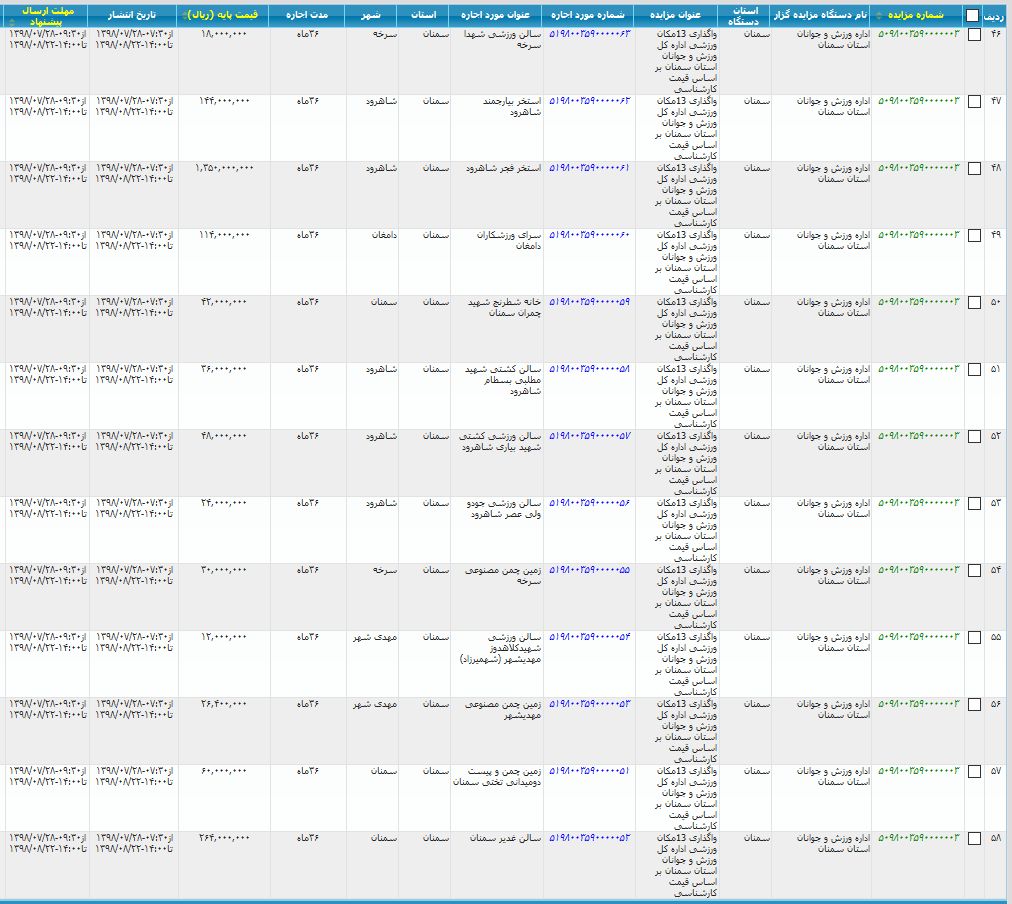Toggle the select-all checkbox in table header

tap(973, 15)
